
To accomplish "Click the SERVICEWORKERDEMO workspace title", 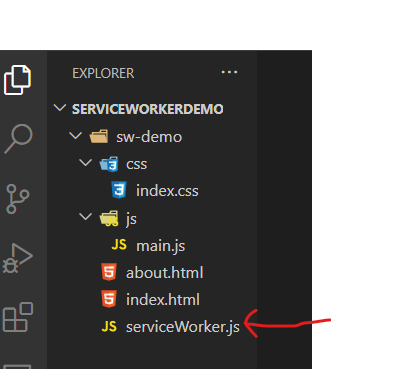I will click(148, 109).
